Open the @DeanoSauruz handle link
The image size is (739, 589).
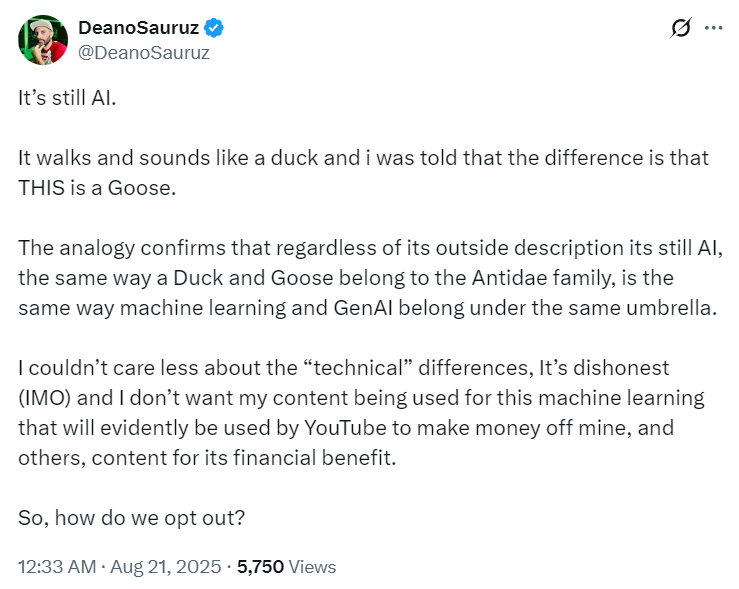[144, 52]
